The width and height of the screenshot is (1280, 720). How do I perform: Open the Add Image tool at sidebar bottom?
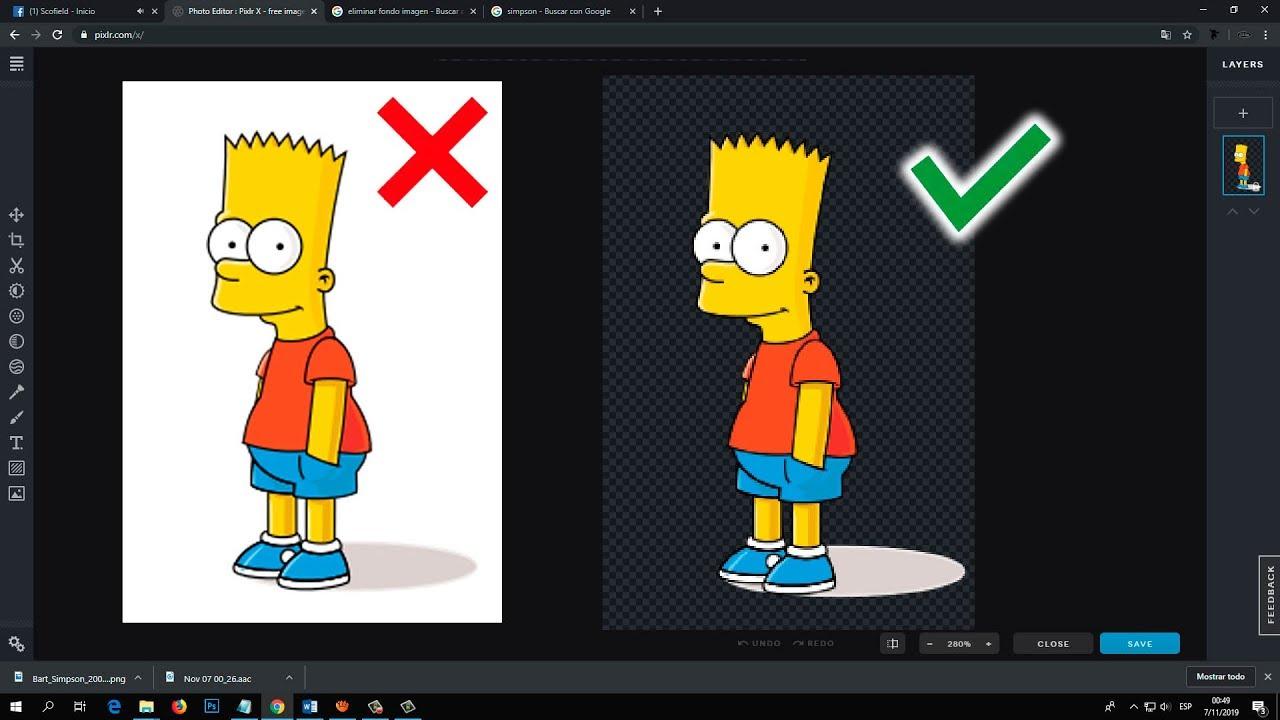(x=16, y=492)
